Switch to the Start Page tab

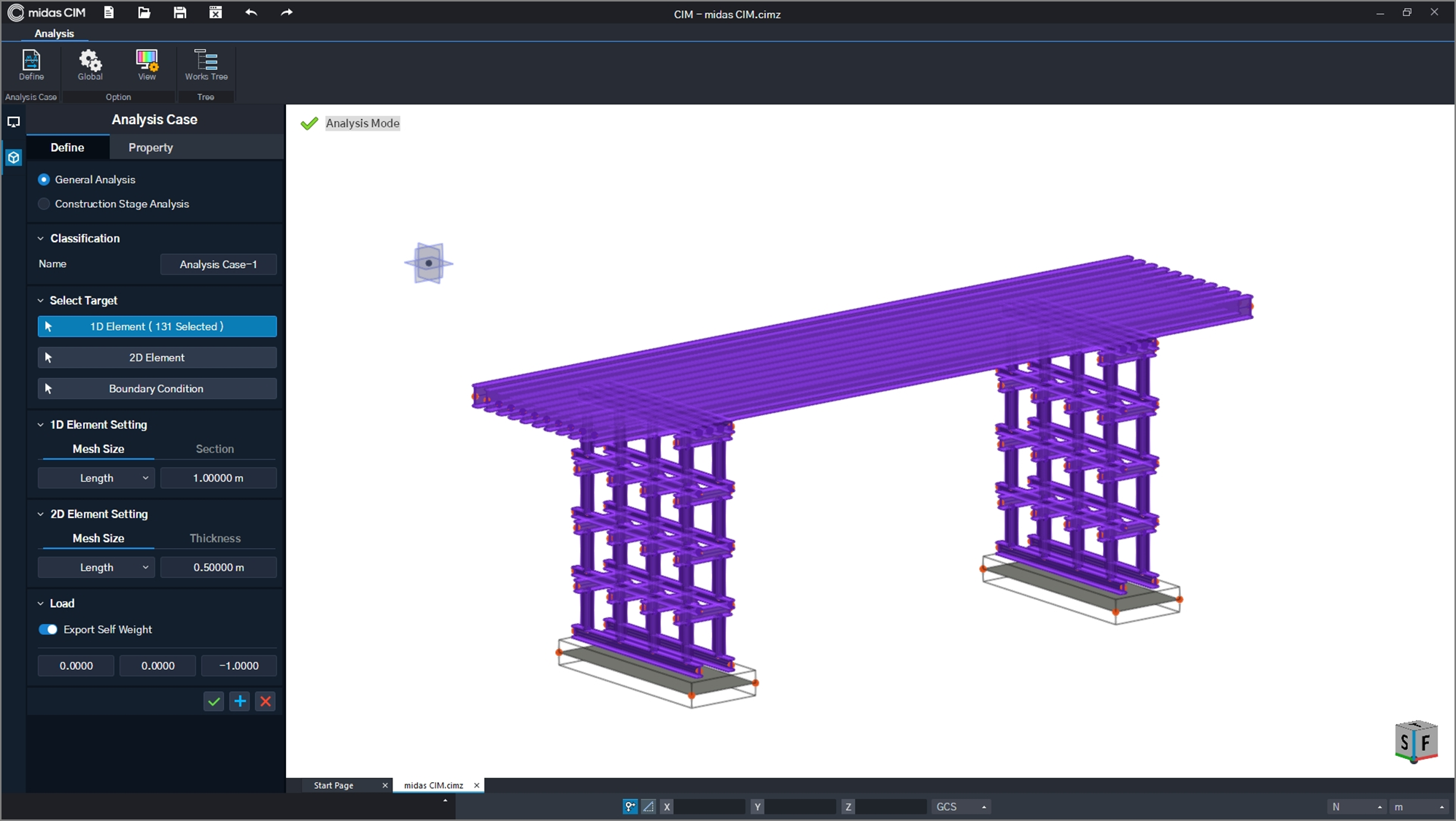tap(333, 785)
